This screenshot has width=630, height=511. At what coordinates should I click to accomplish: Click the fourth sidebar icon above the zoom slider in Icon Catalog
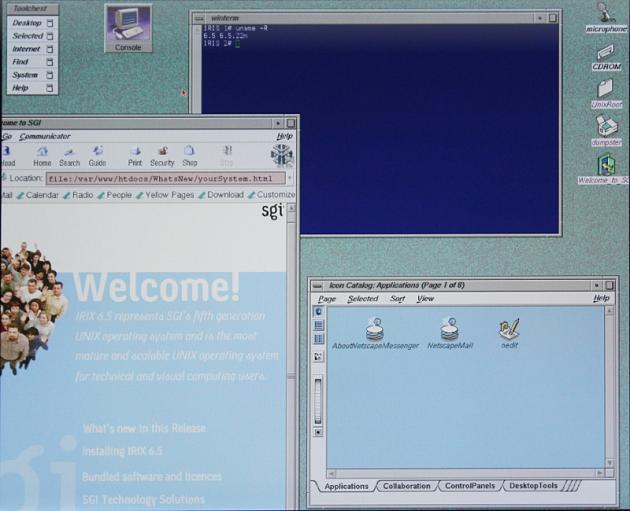click(318, 356)
